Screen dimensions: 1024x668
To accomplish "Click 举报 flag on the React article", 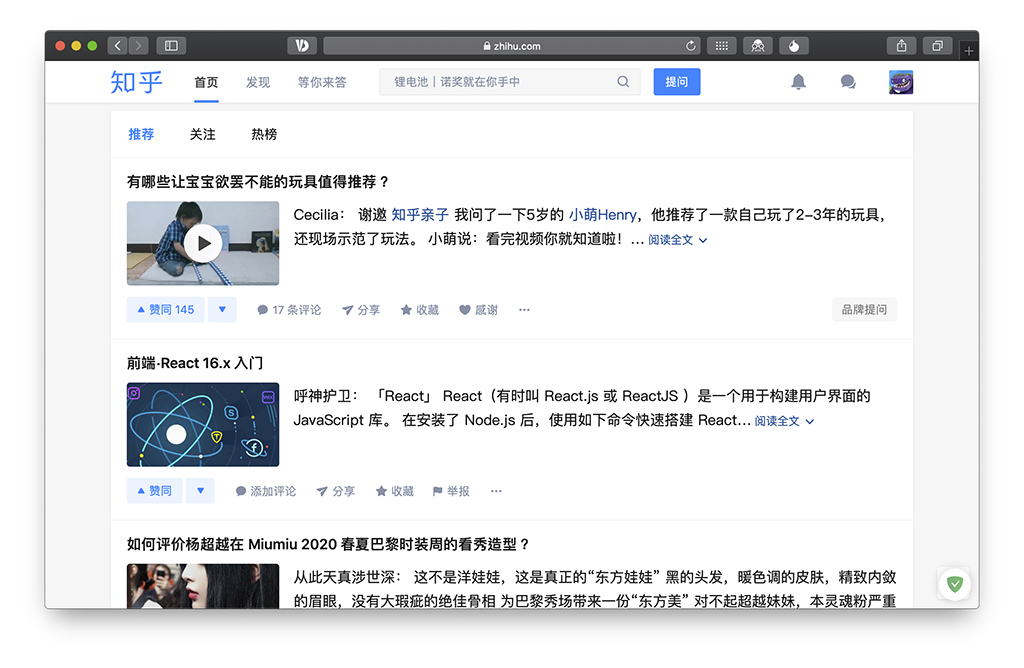I will [x=451, y=491].
